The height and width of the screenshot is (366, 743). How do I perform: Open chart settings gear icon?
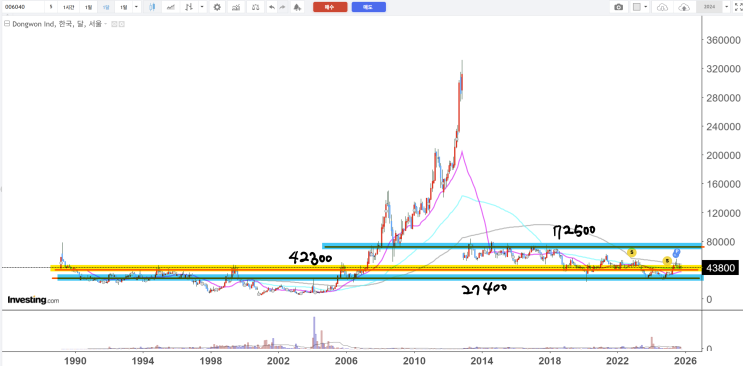[217, 7]
